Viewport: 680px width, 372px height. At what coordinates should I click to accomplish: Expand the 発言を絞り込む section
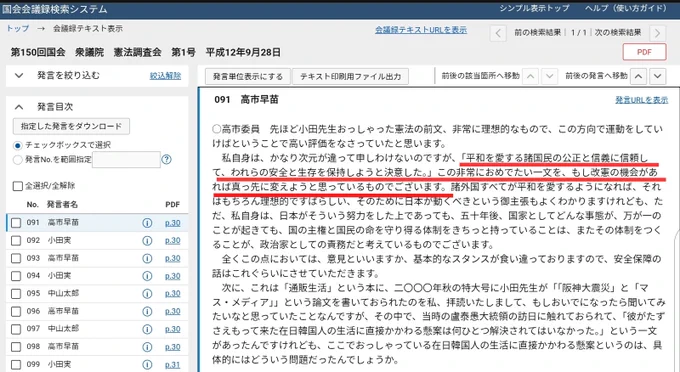[19, 75]
